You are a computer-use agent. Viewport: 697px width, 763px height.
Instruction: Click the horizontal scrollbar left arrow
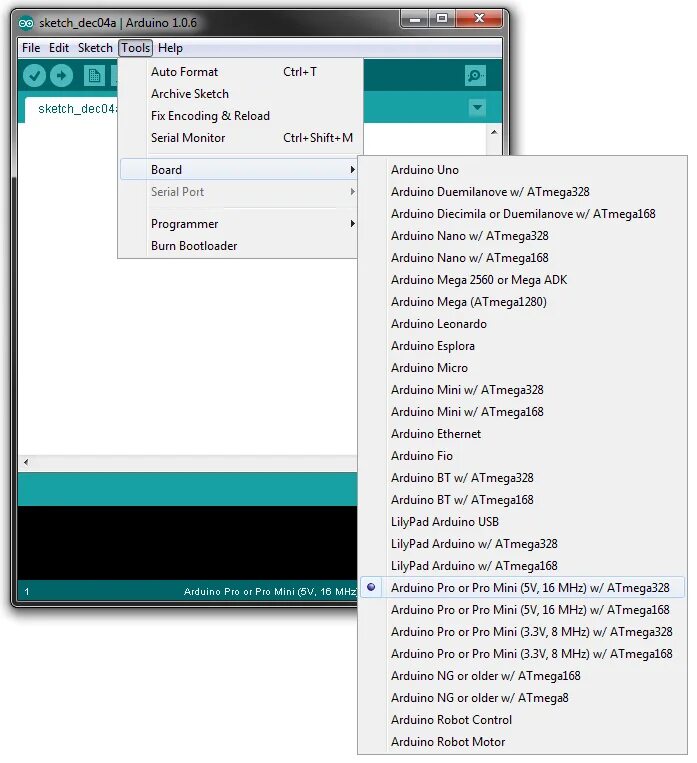point(26,462)
